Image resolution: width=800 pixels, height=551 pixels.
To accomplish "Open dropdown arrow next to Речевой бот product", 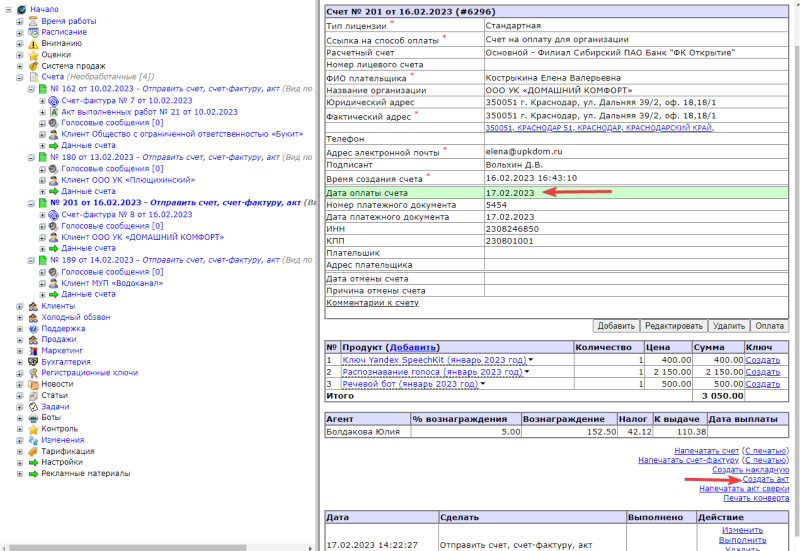I will pos(483,384).
